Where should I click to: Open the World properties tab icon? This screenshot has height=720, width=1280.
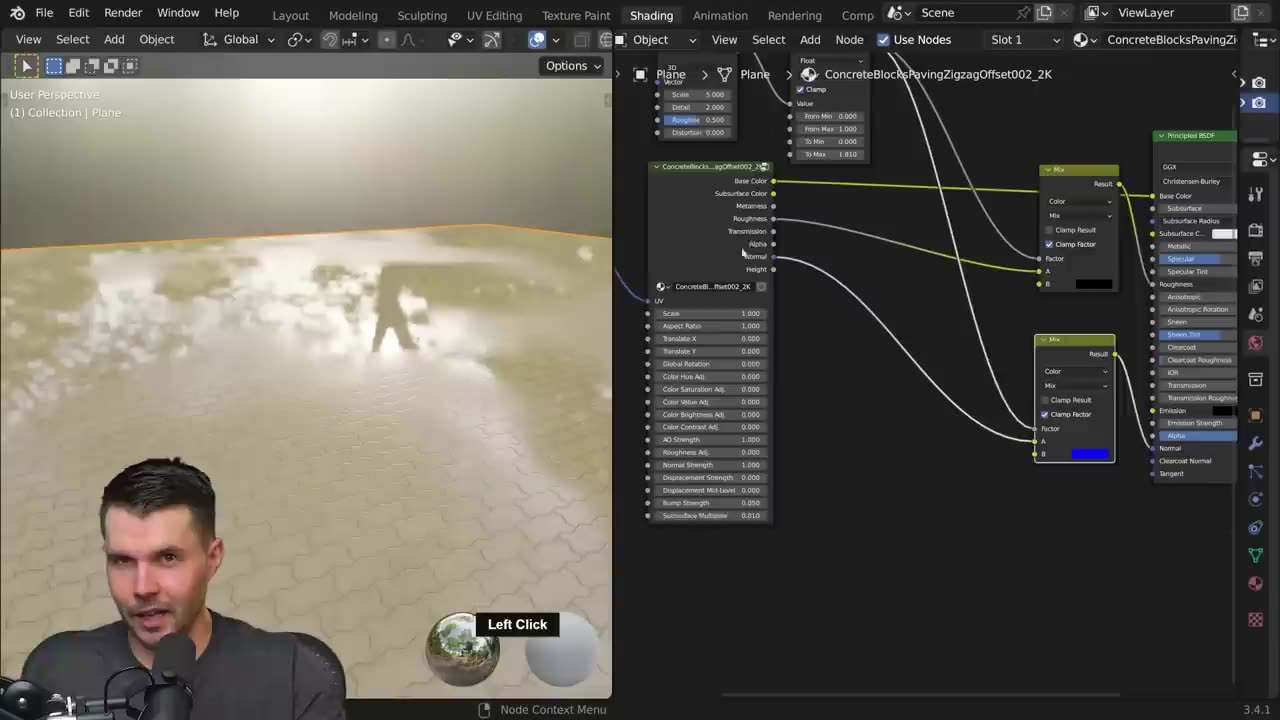1256,343
